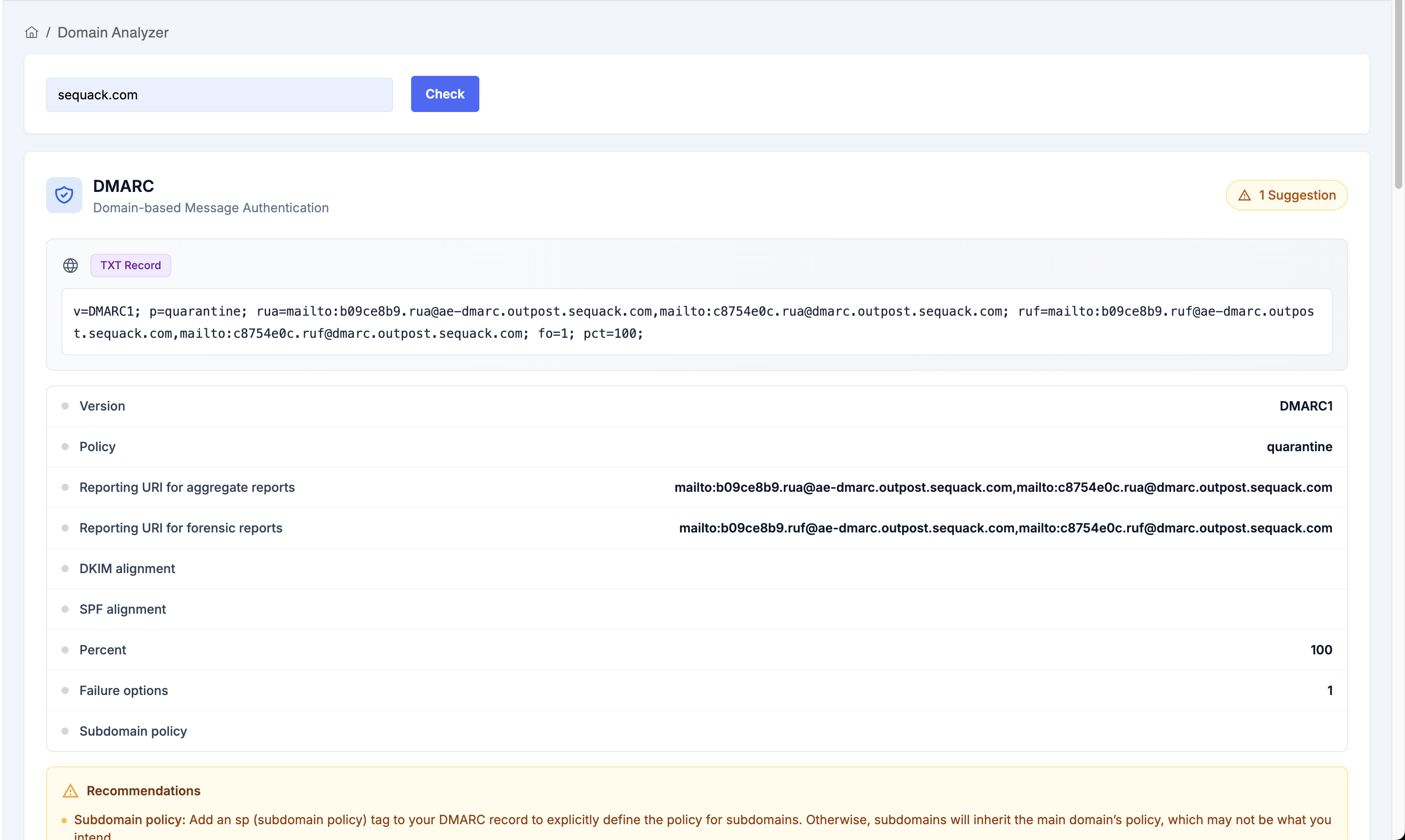
Task: Click the quarantine Policy value
Action: pos(1299,447)
